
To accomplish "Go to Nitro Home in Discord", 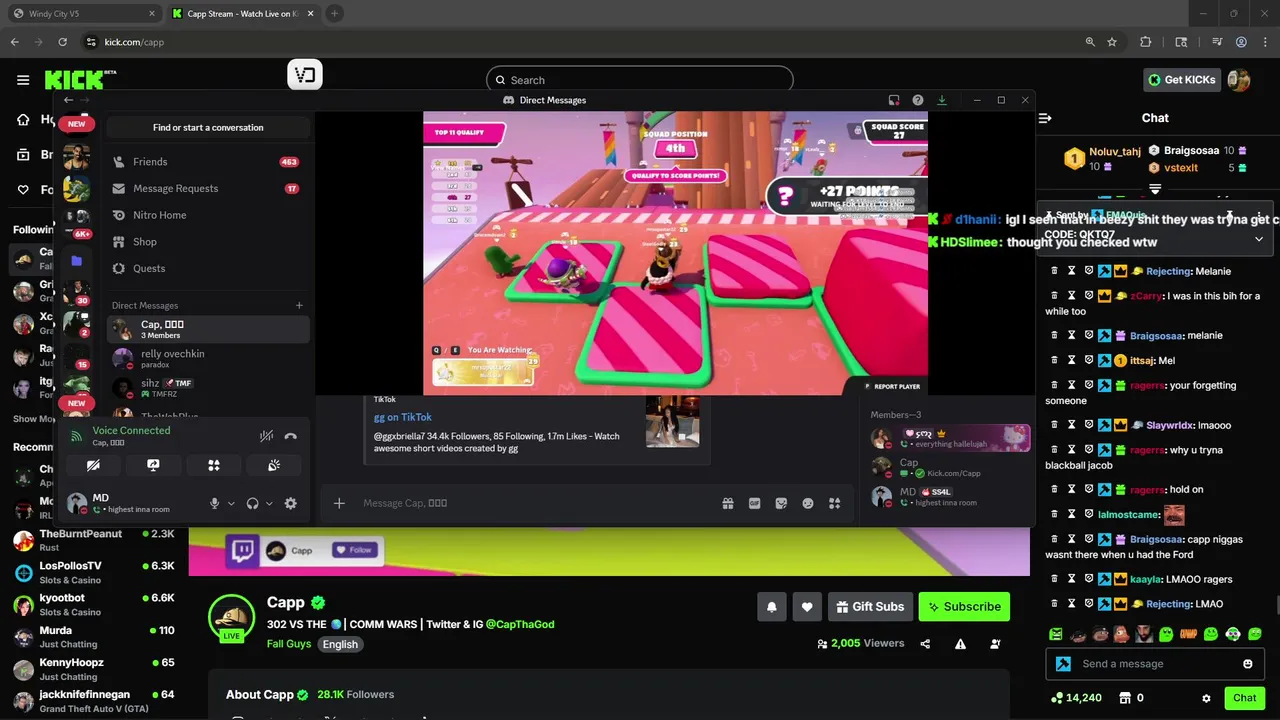I will (x=207, y=215).
